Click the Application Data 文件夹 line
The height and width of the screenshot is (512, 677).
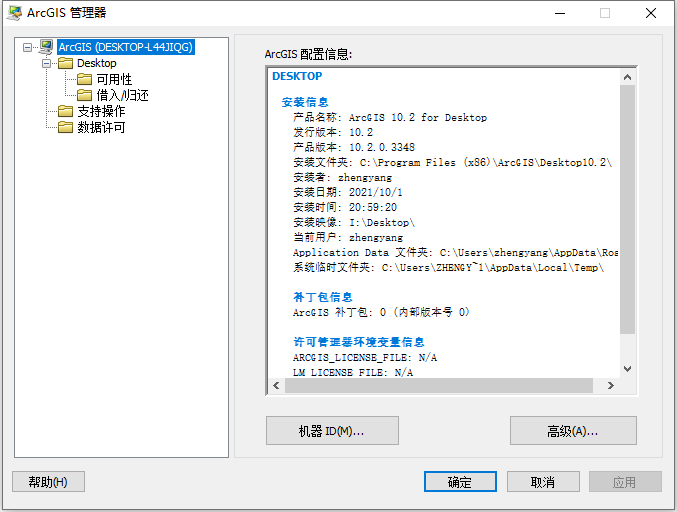tap(455, 253)
